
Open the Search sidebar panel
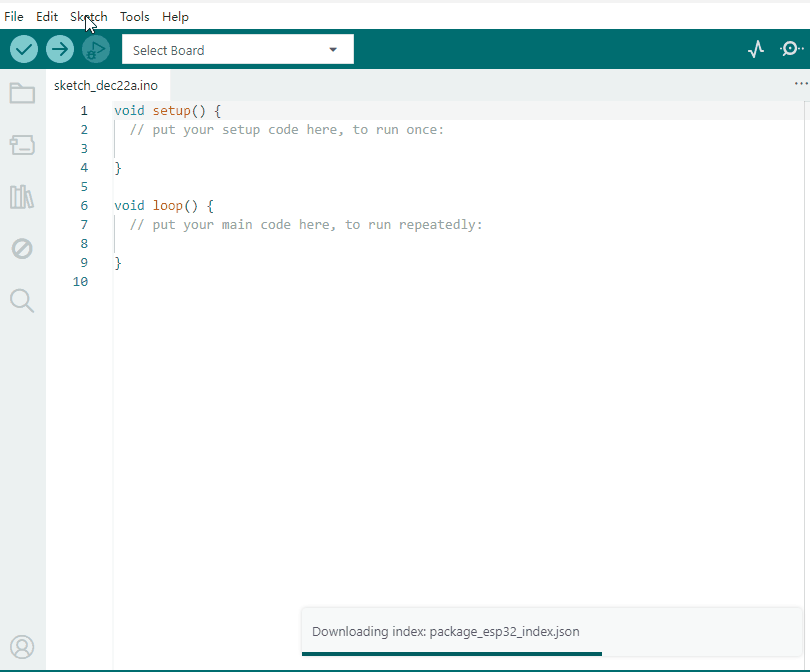pos(22,301)
